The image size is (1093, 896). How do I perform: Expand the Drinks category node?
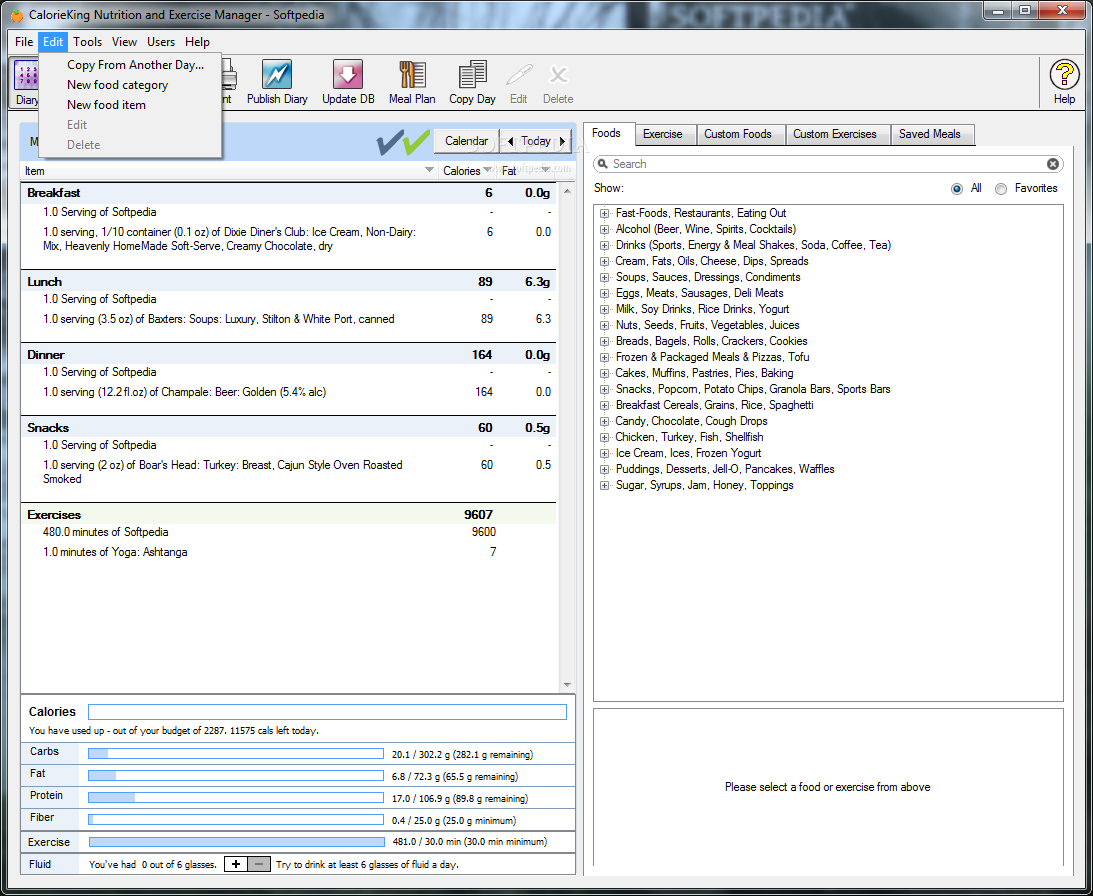pos(604,245)
